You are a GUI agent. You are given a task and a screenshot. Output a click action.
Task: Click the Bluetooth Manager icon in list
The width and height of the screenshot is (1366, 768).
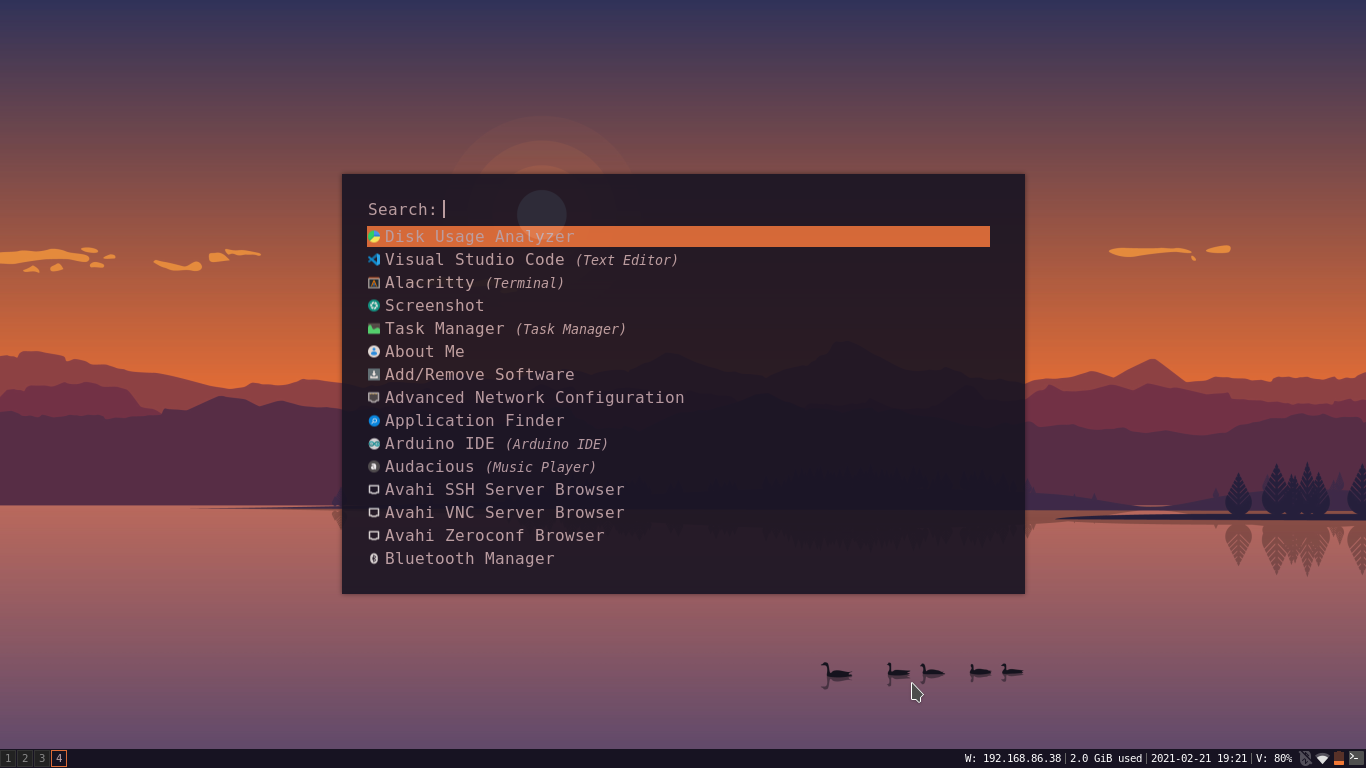(x=374, y=559)
